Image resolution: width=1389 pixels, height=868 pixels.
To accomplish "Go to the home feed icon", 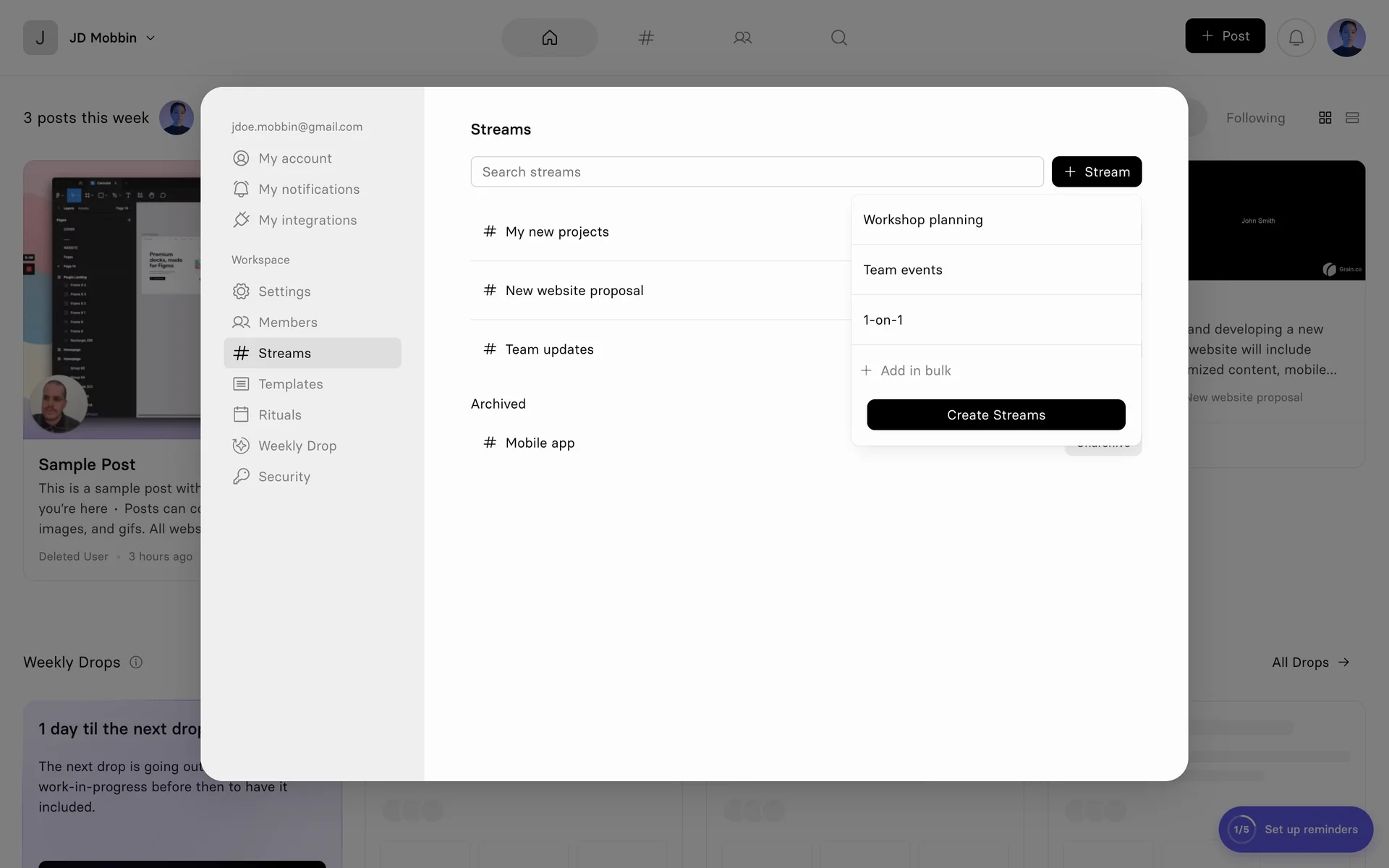I will 549,38.
